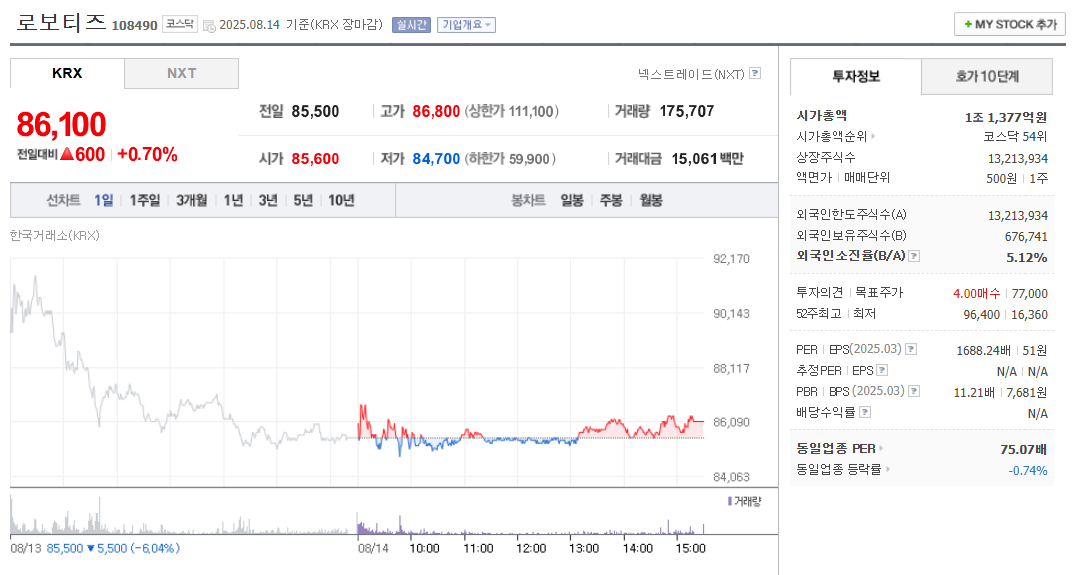Click the 로보티즈 stock name heading
1073x575 pixels.
tap(61, 23)
